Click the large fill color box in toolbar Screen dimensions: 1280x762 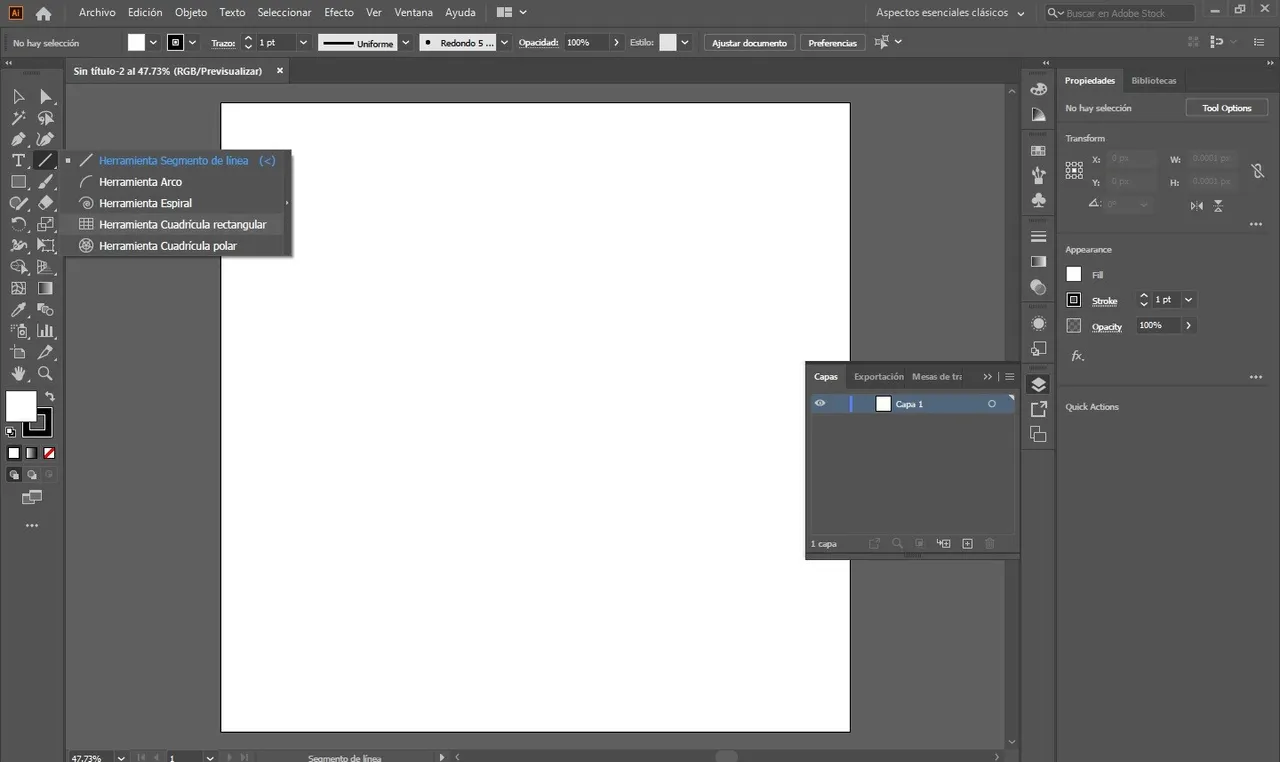[21, 406]
